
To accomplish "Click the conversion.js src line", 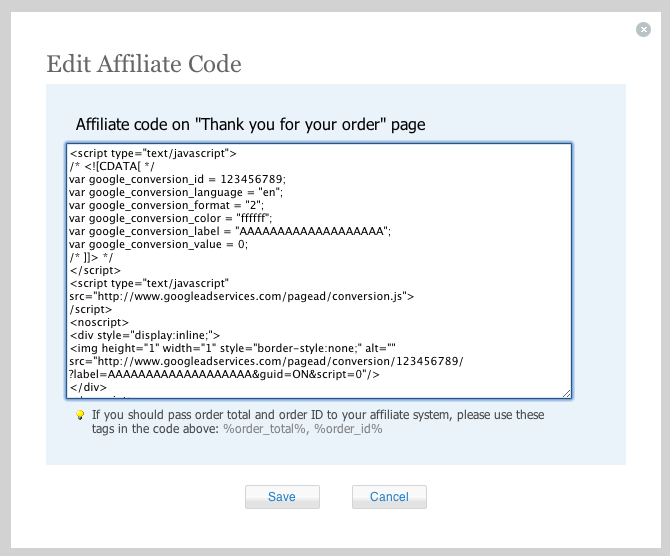I will pos(241,296).
